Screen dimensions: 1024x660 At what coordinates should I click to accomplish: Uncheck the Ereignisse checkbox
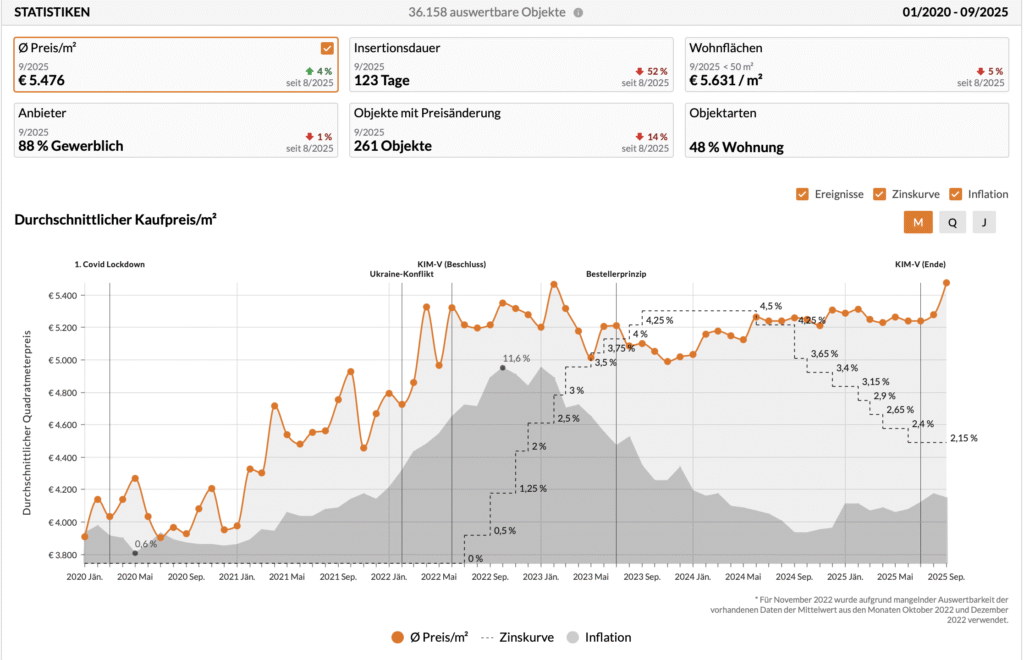point(802,194)
